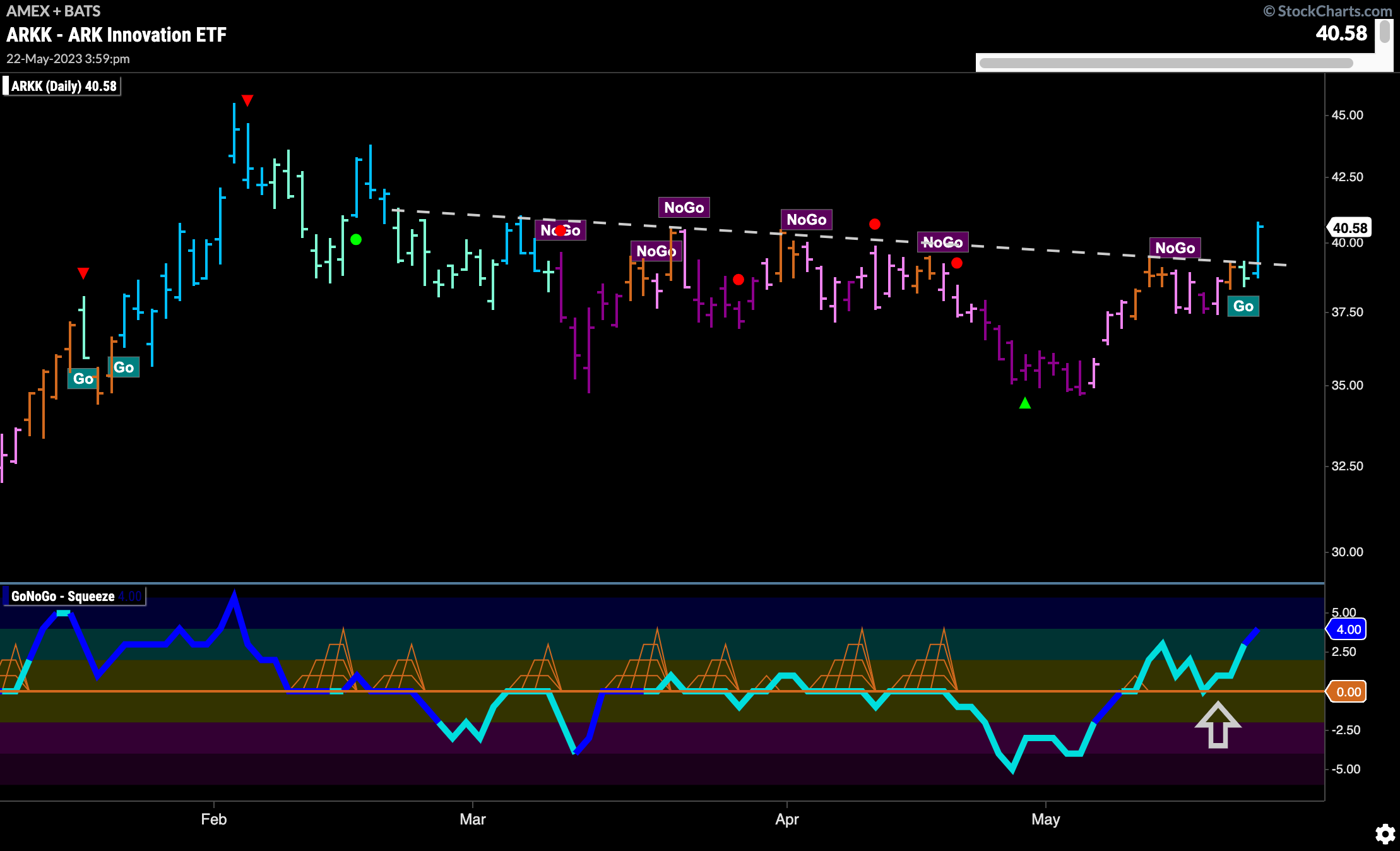1400x851 pixels.
Task: Click the 0.00 zero-line value tag
Action: (x=1348, y=692)
